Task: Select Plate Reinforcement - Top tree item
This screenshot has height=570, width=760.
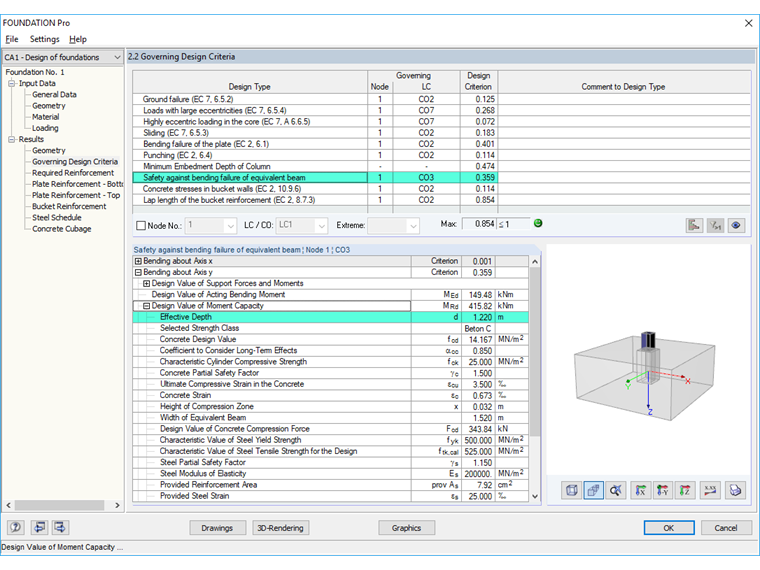Action: pos(76,195)
